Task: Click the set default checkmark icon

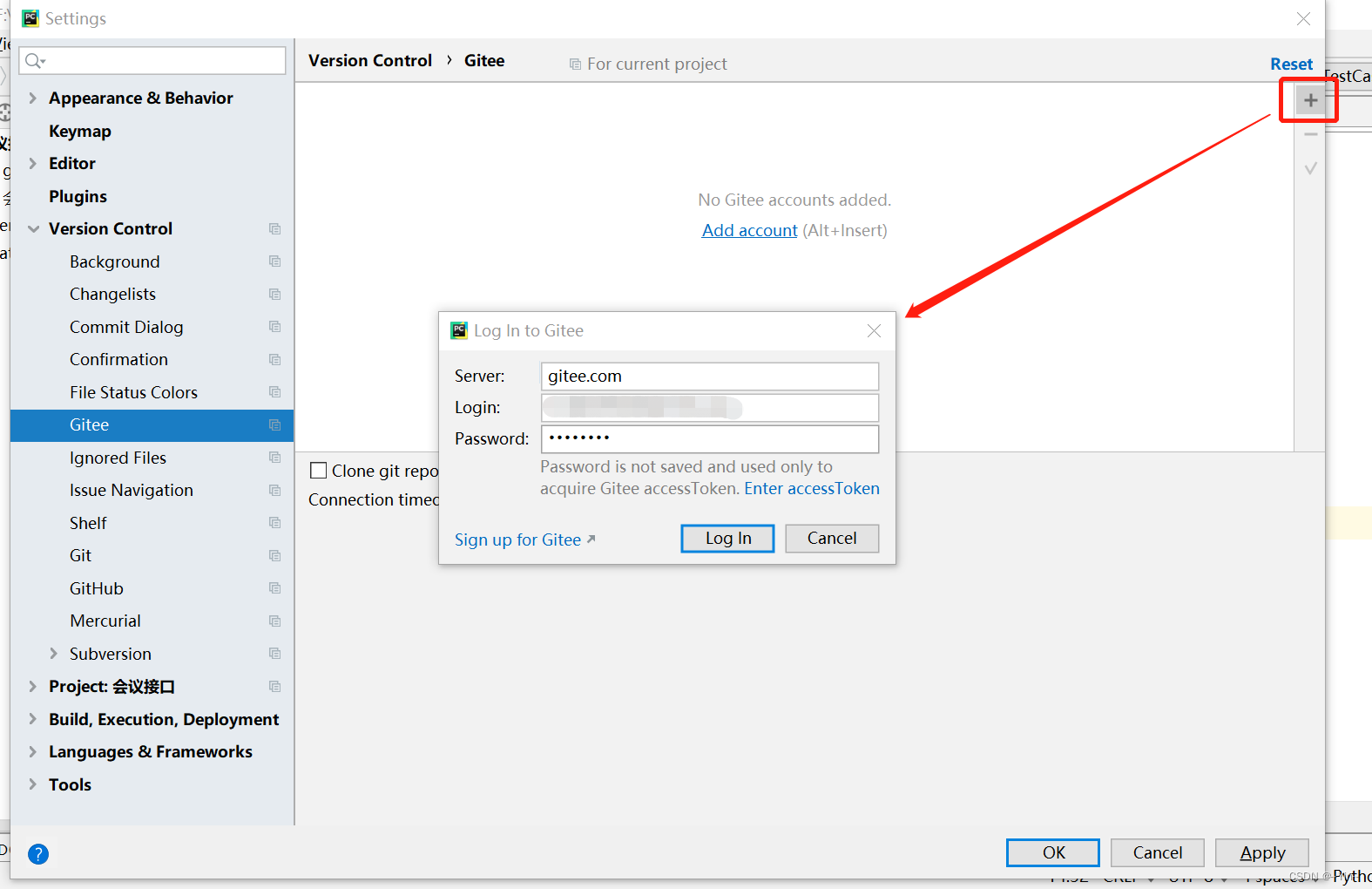Action: [x=1310, y=168]
